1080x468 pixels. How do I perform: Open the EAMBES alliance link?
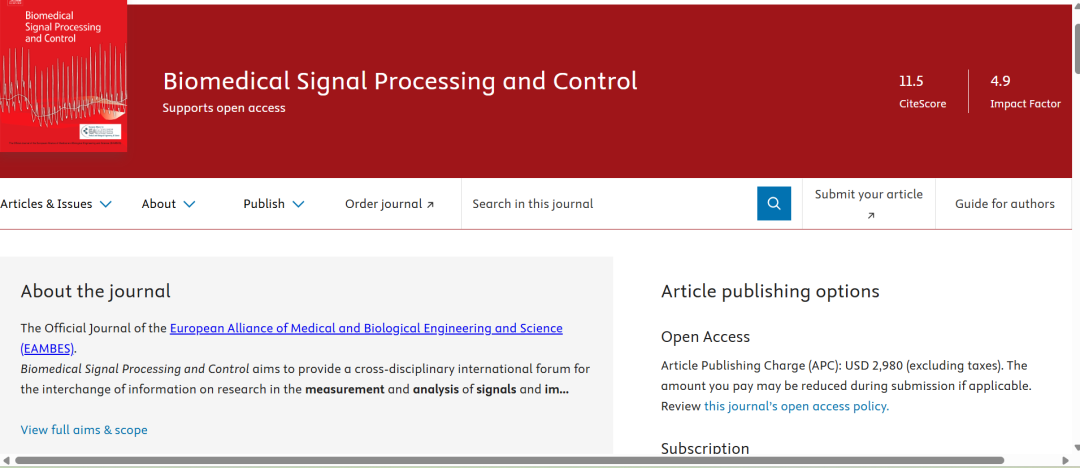click(366, 328)
